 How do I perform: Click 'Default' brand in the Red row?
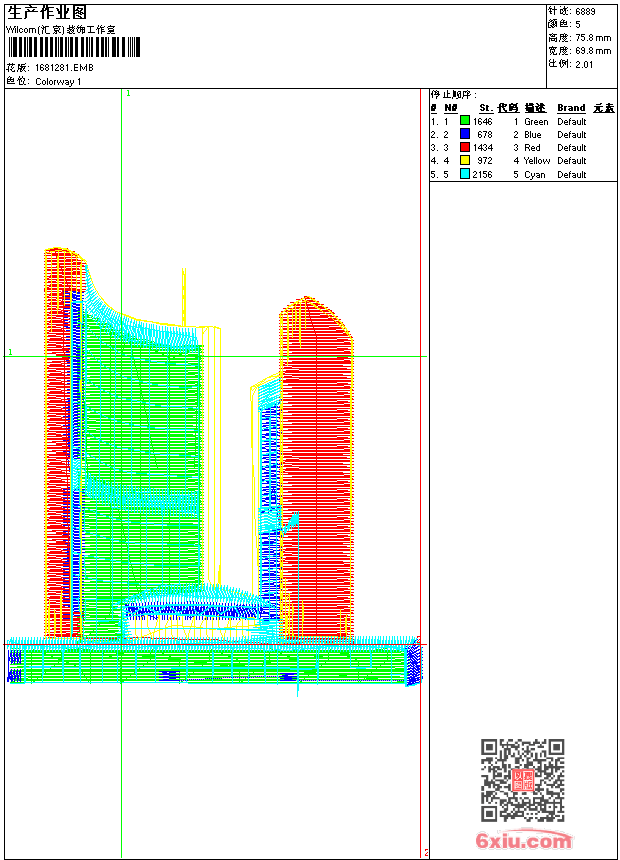click(572, 148)
